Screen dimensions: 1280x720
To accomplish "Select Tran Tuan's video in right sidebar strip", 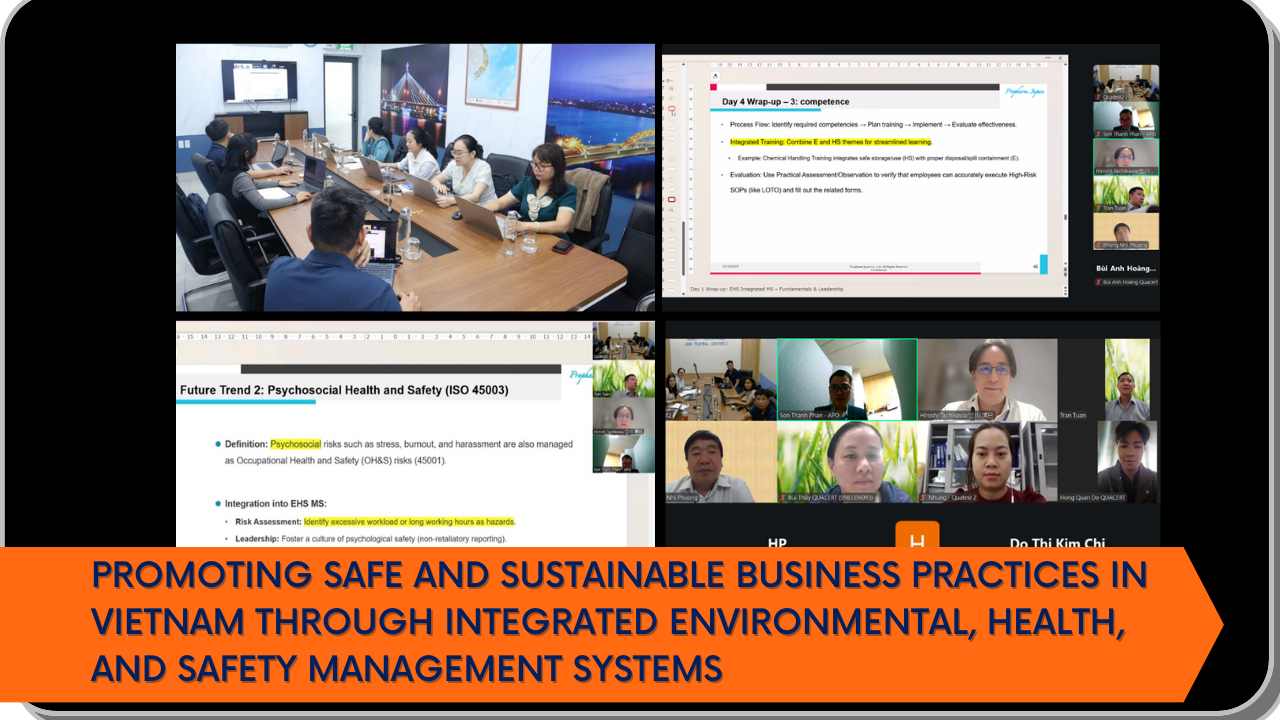I will [1125, 194].
